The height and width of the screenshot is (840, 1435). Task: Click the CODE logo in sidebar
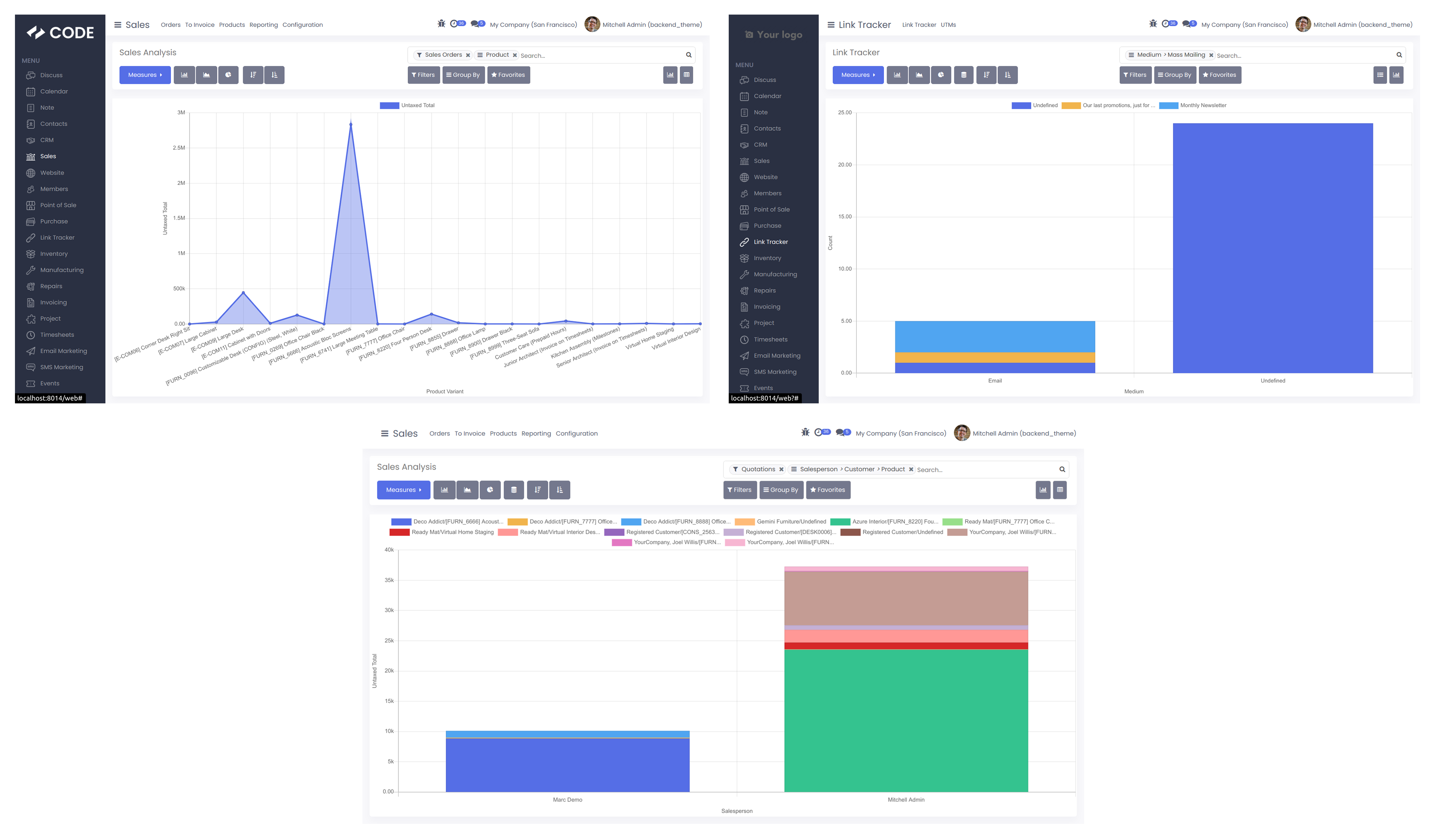[61, 32]
